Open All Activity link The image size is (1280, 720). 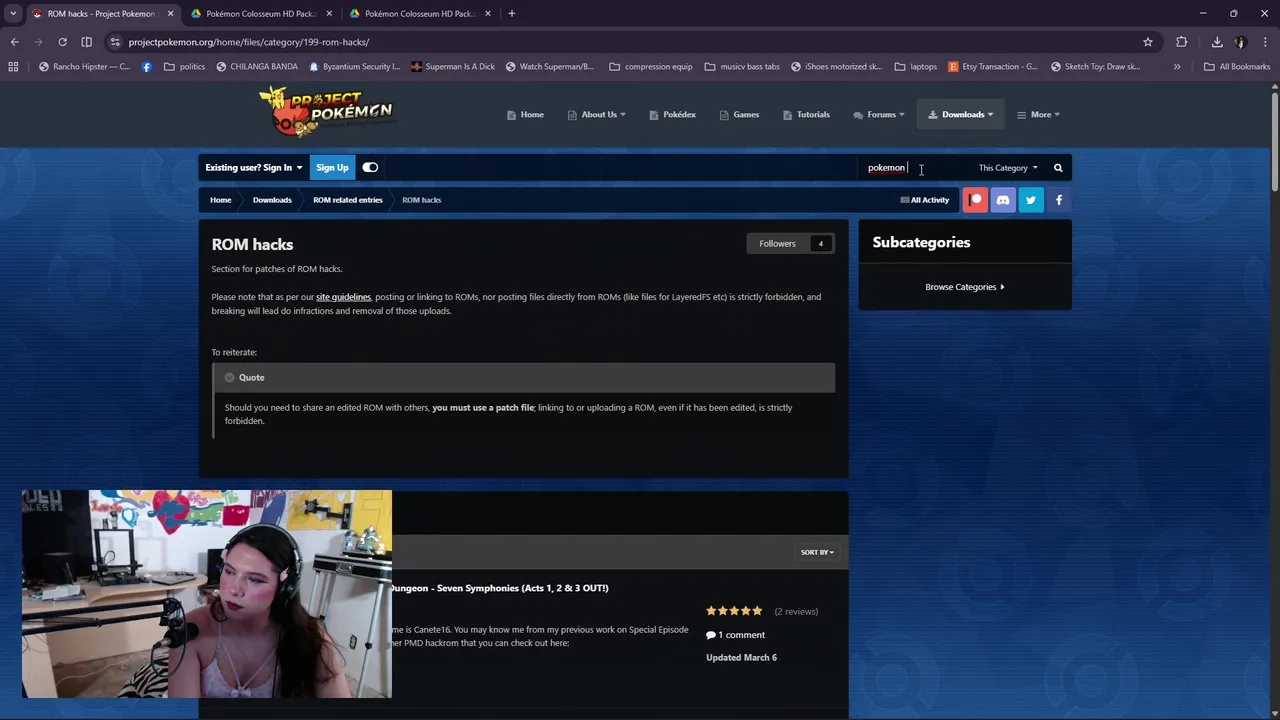coord(925,200)
